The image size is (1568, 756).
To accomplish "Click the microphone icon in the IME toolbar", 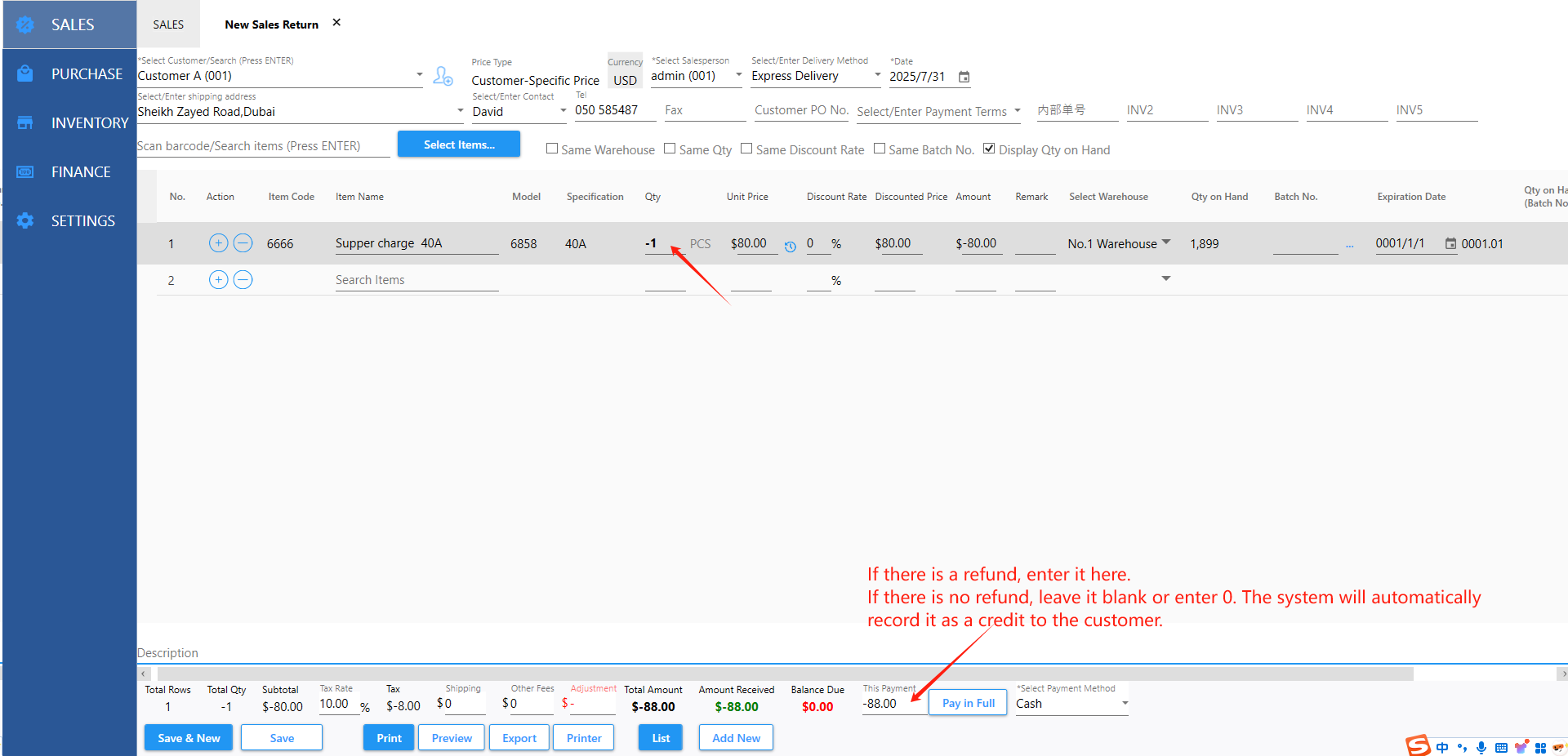I will pyautogui.click(x=1481, y=747).
